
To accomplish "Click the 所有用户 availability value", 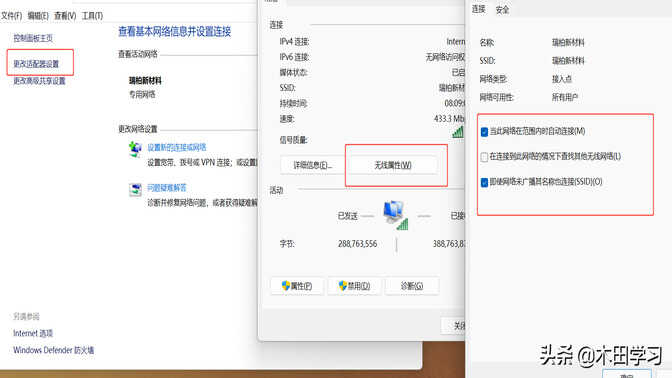I will coord(565,97).
